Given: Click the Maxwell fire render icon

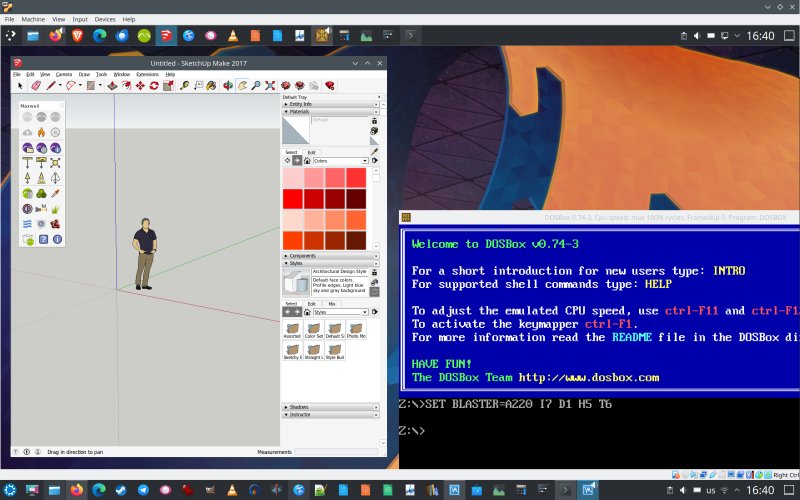Looking at the screenshot, I should point(41,132).
